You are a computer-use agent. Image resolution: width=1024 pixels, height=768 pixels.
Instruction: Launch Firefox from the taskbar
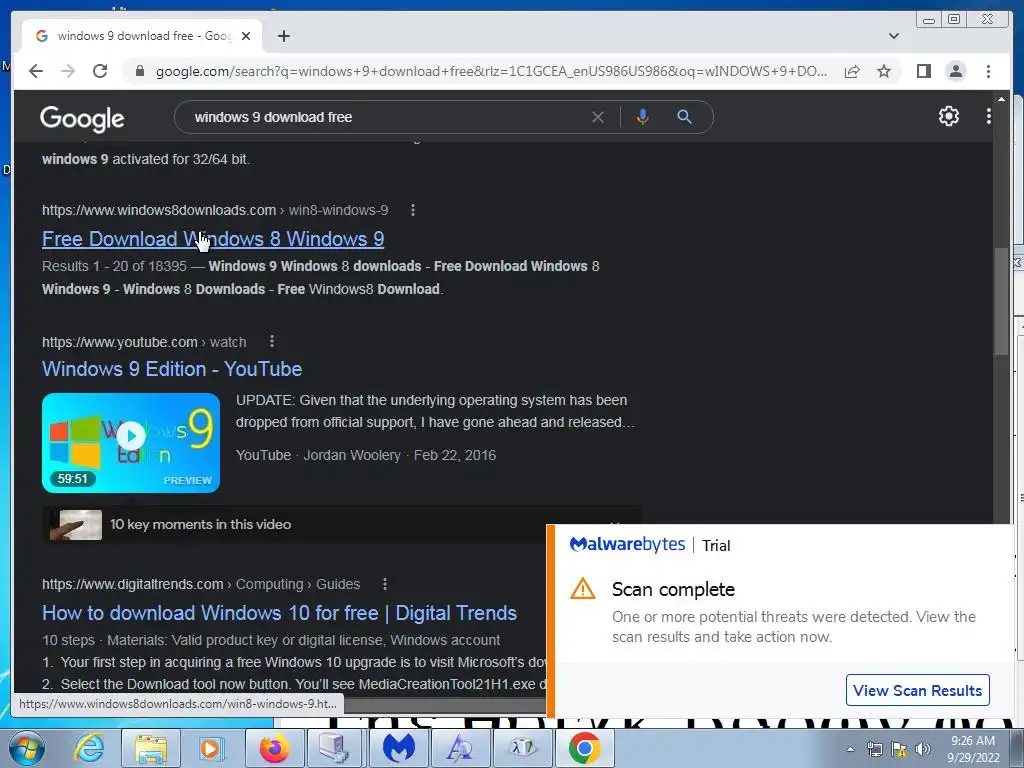[274, 748]
